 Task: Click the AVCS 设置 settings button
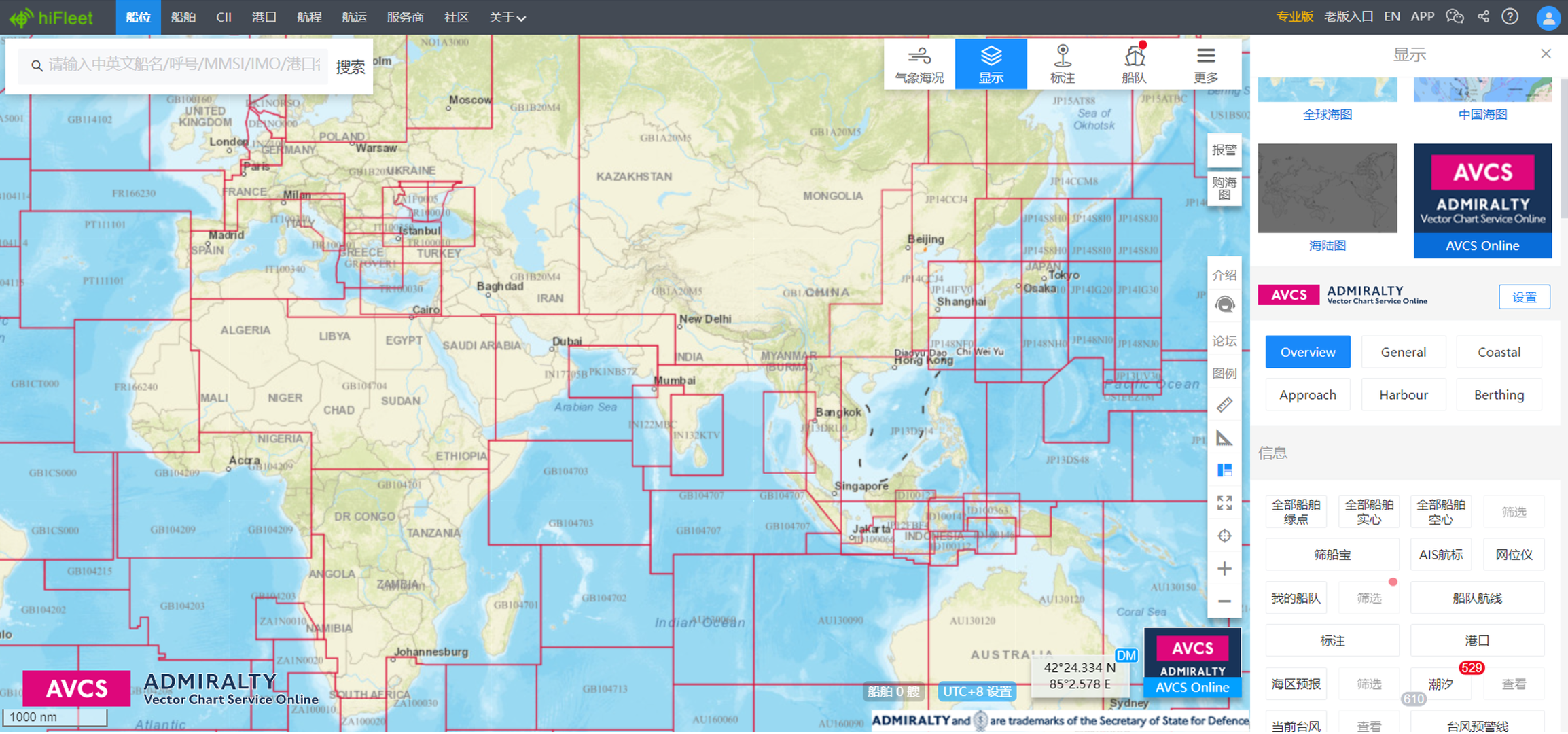pyautogui.click(x=1524, y=297)
